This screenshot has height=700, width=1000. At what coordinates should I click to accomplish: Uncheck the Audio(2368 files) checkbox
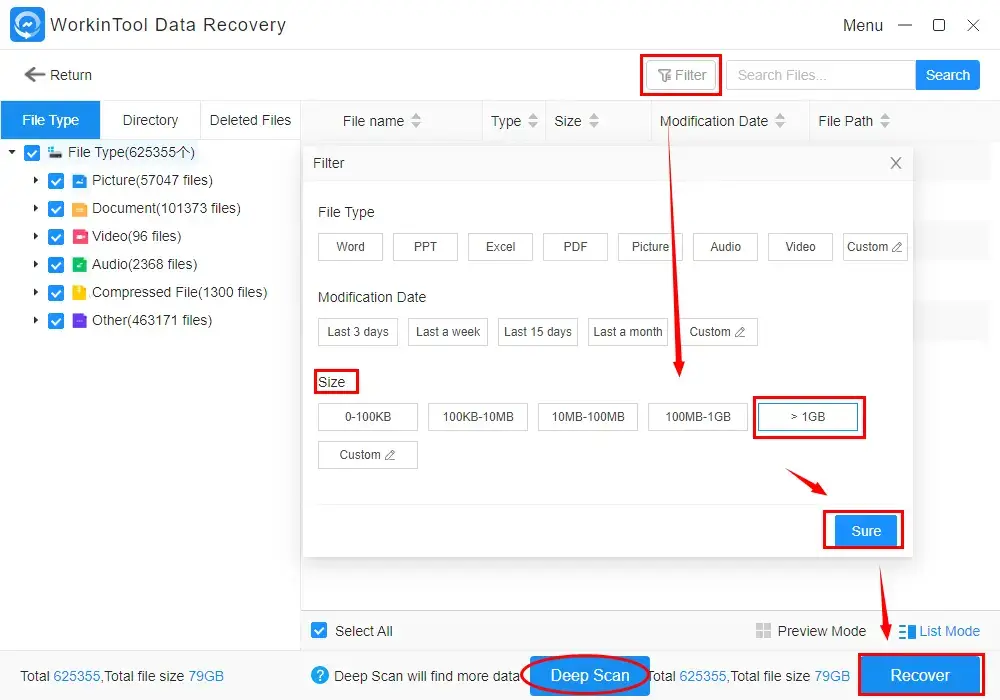tap(56, 265)
